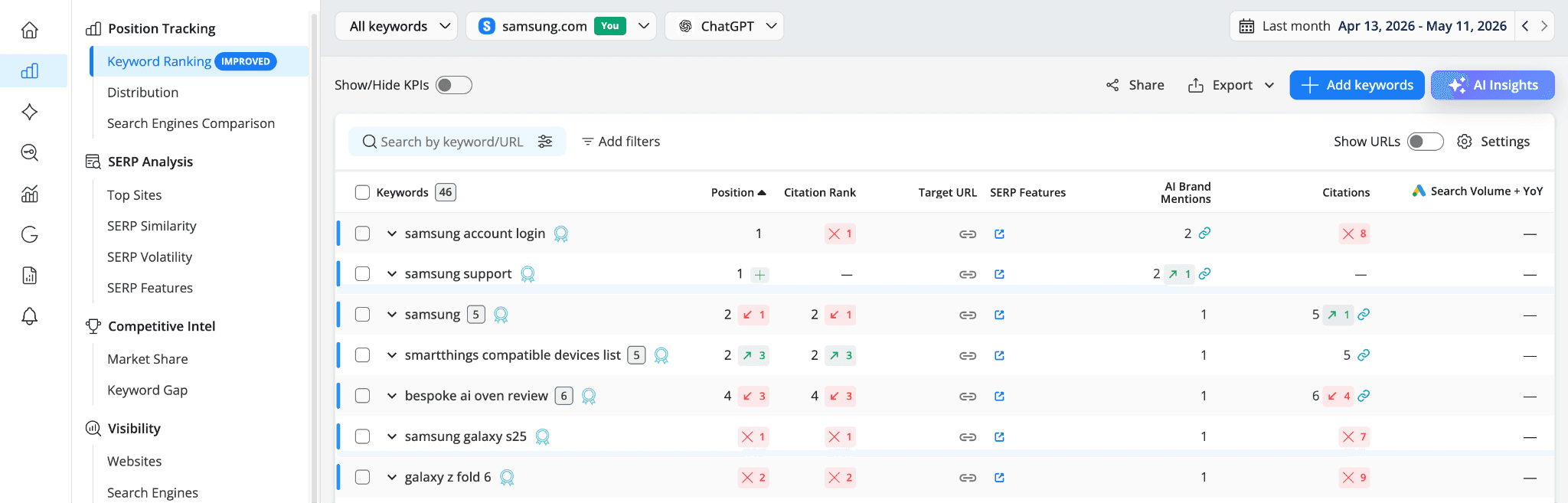Open external link for samsung account login

click(x=999, y=234)
